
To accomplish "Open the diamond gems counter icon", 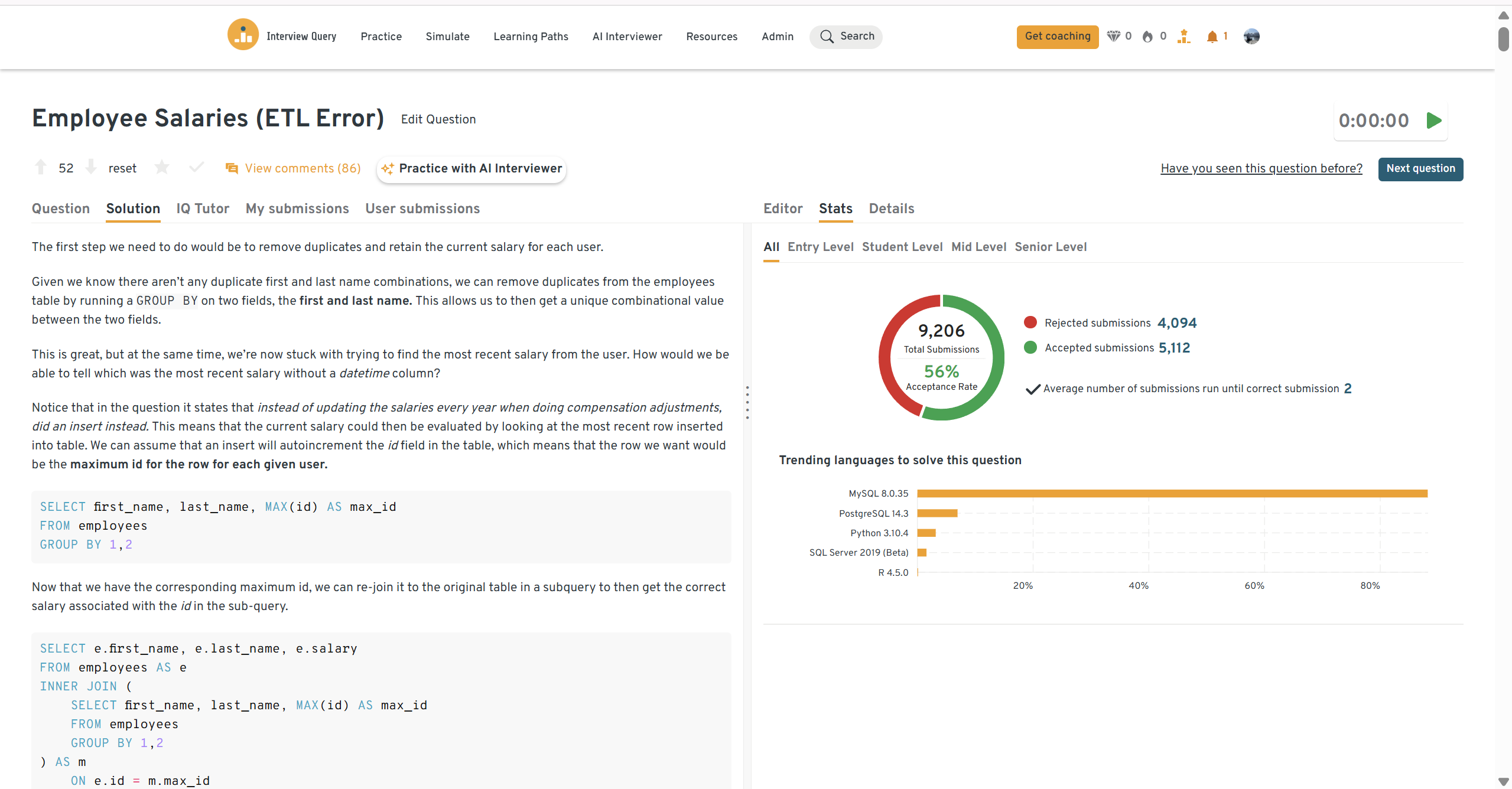I will pos(1113,37).
